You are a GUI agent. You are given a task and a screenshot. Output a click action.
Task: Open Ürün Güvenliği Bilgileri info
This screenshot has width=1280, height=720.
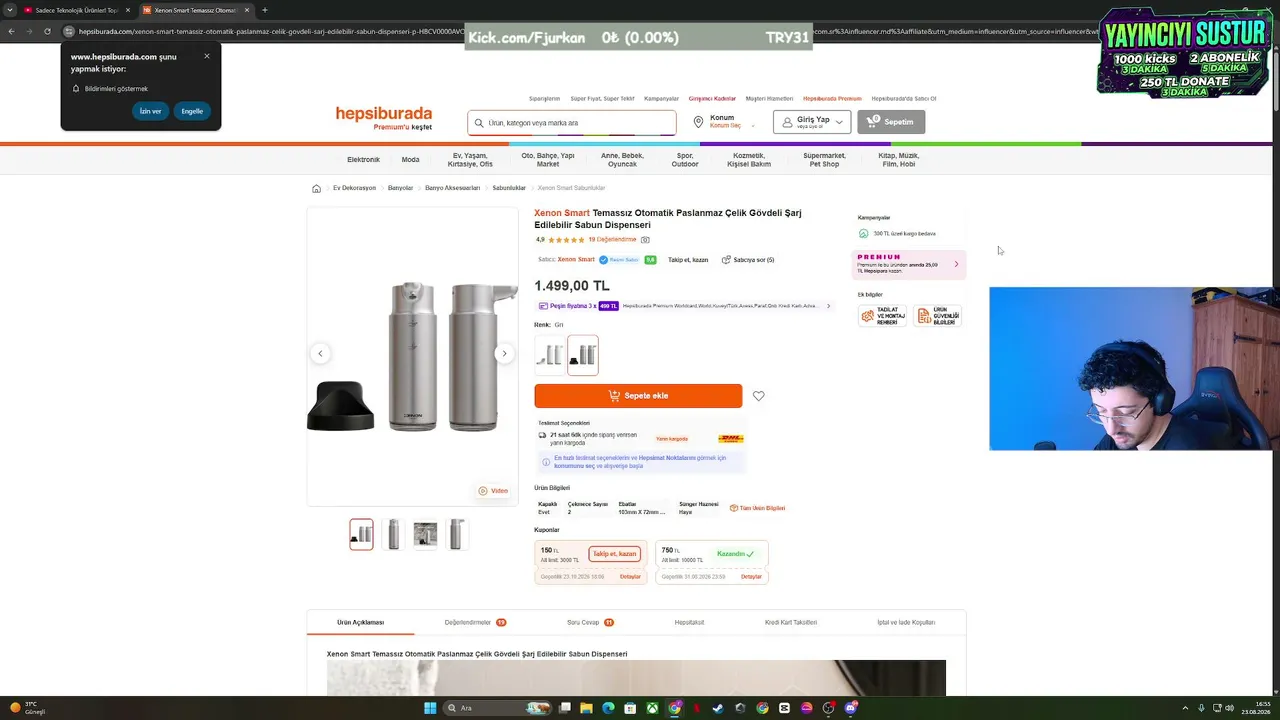click(x=938, y=316)
